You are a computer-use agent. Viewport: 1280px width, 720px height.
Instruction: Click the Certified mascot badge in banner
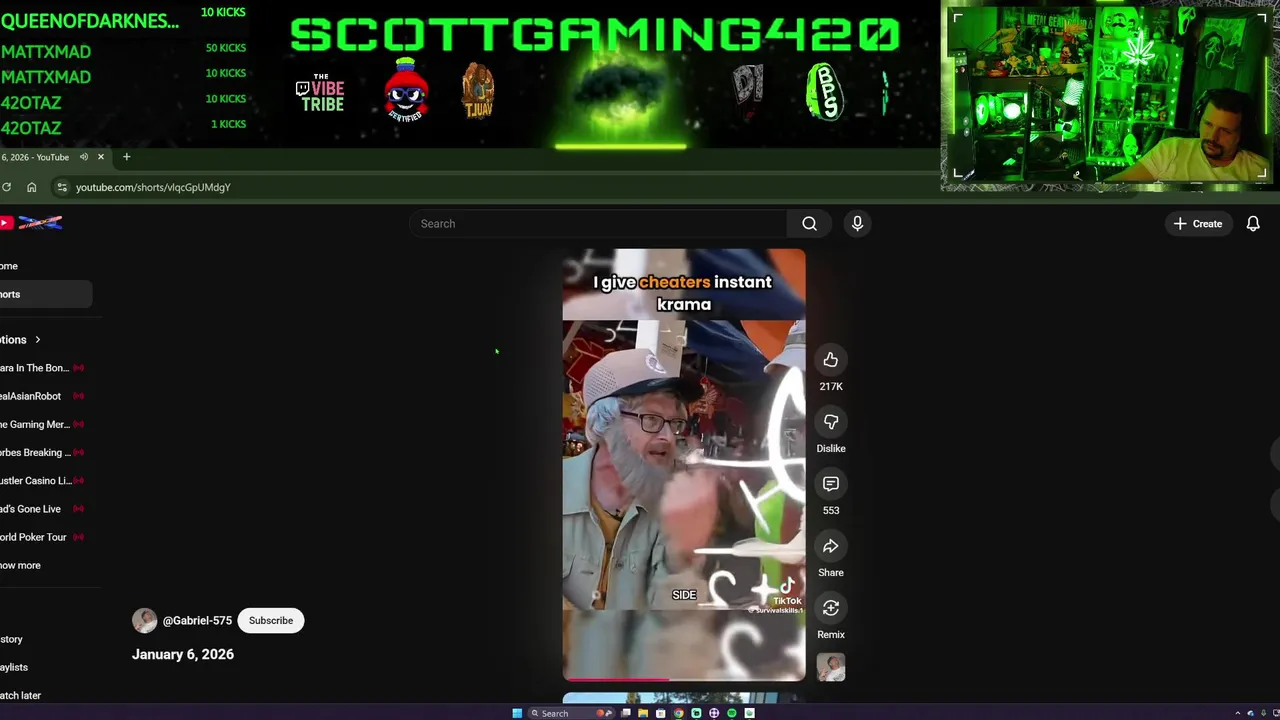tap(406, 90)
